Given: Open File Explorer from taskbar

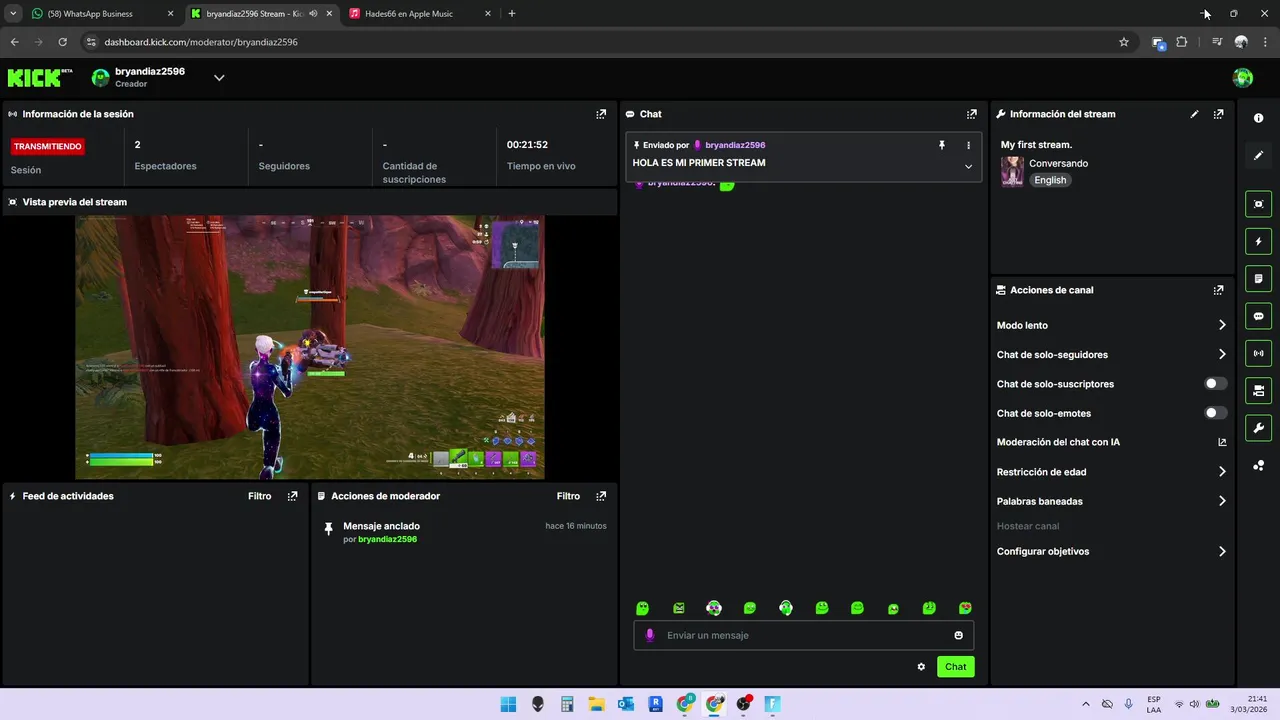Looking at the screenshot, I should coord(596,704).
